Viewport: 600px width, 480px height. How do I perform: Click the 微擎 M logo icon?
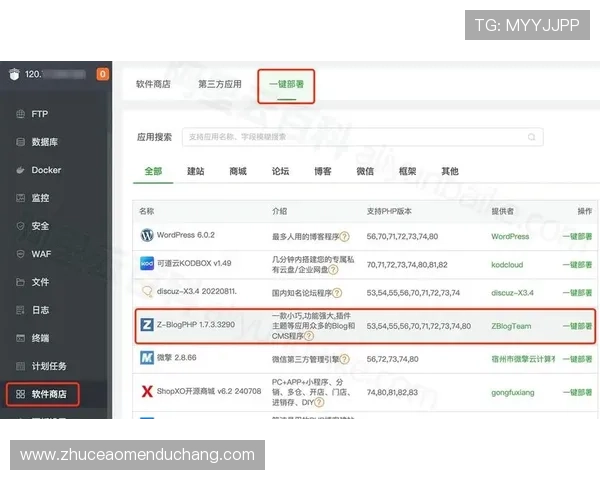147,358
